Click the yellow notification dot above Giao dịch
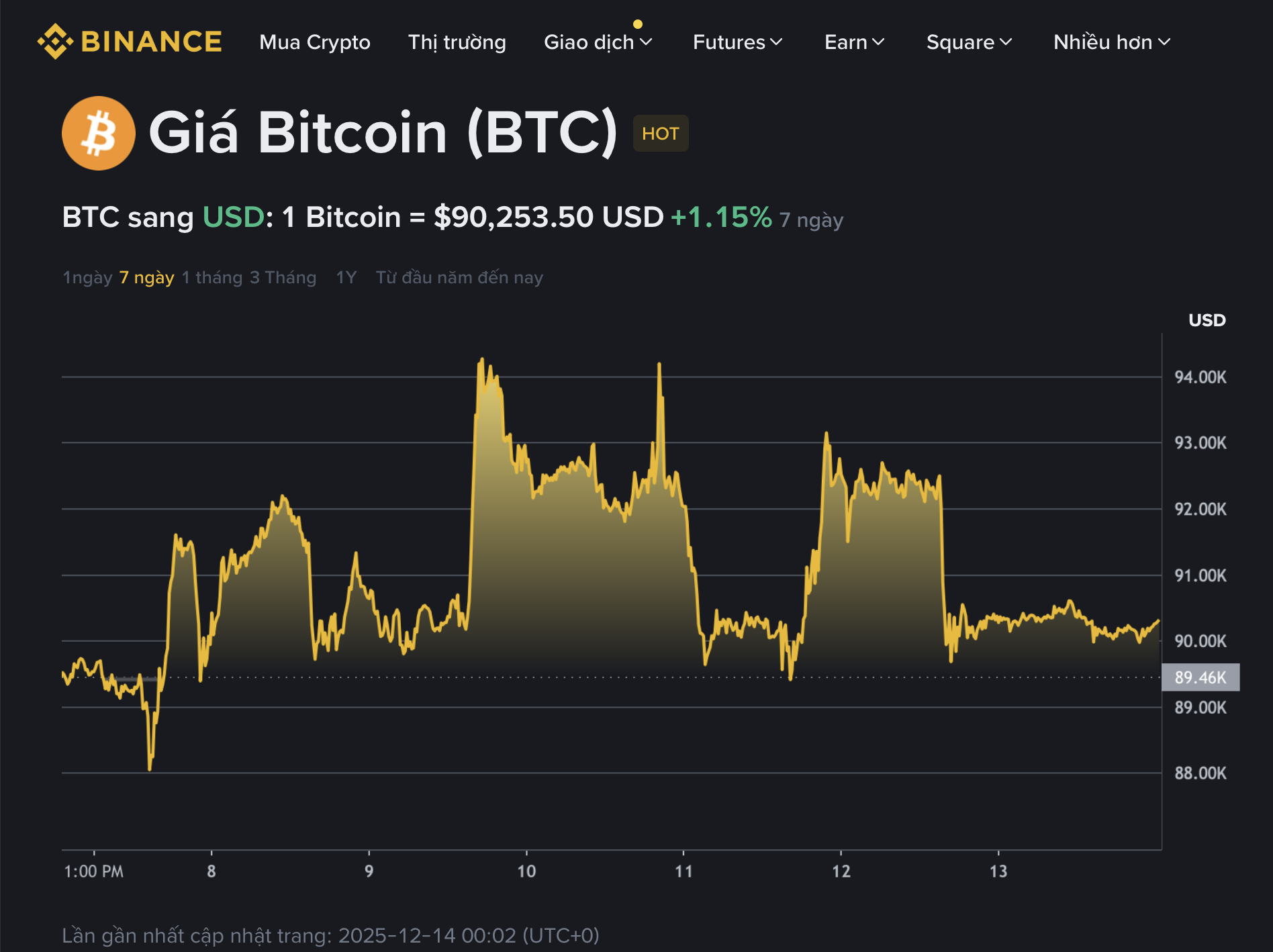The image size is (1273, 952). pyautogui.click(x=638, y=22)
